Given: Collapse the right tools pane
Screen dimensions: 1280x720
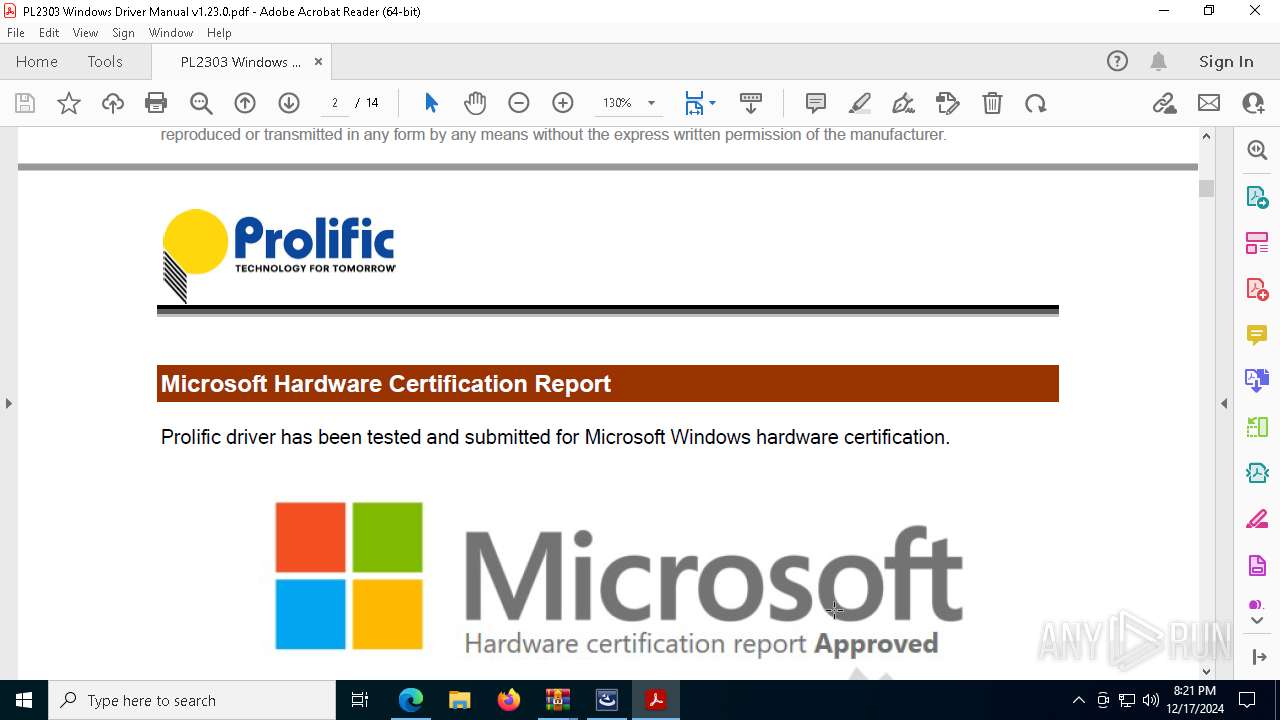Looking at the screenshot, I should tap(1258, 657).
